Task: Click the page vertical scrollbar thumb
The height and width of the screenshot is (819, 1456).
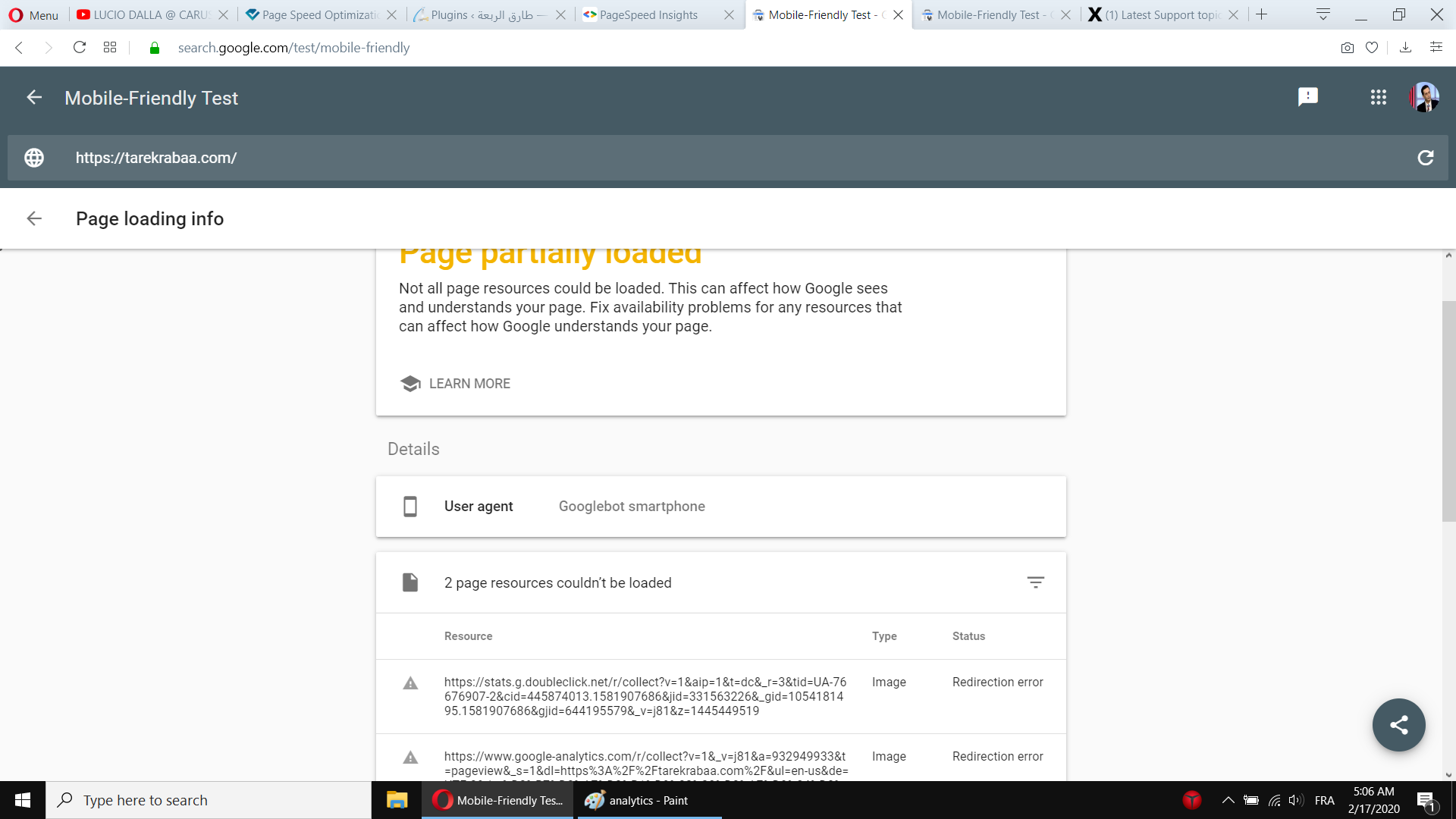Action: coord(1448,411)
